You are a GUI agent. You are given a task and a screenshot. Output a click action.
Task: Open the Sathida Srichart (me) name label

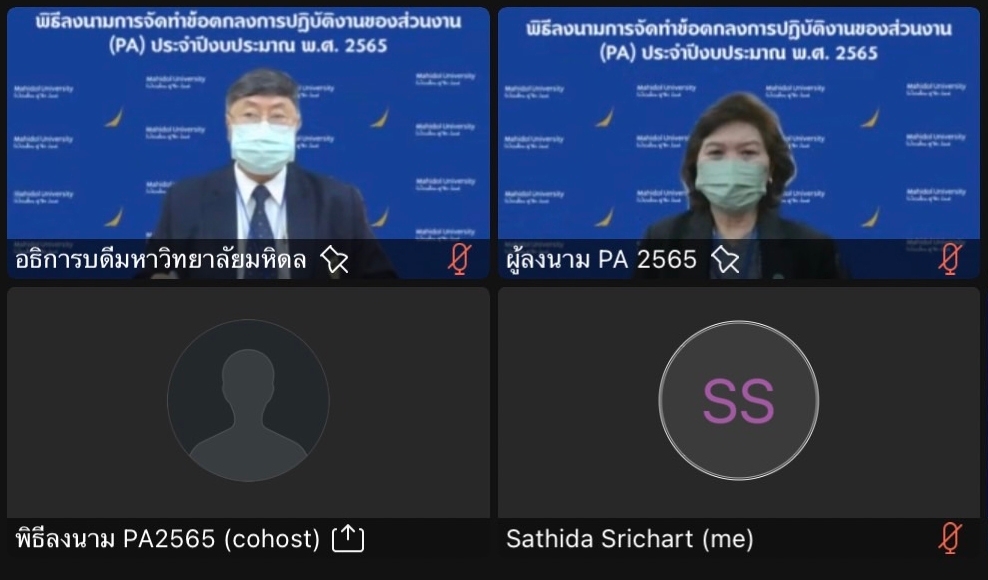click(629, 539)
